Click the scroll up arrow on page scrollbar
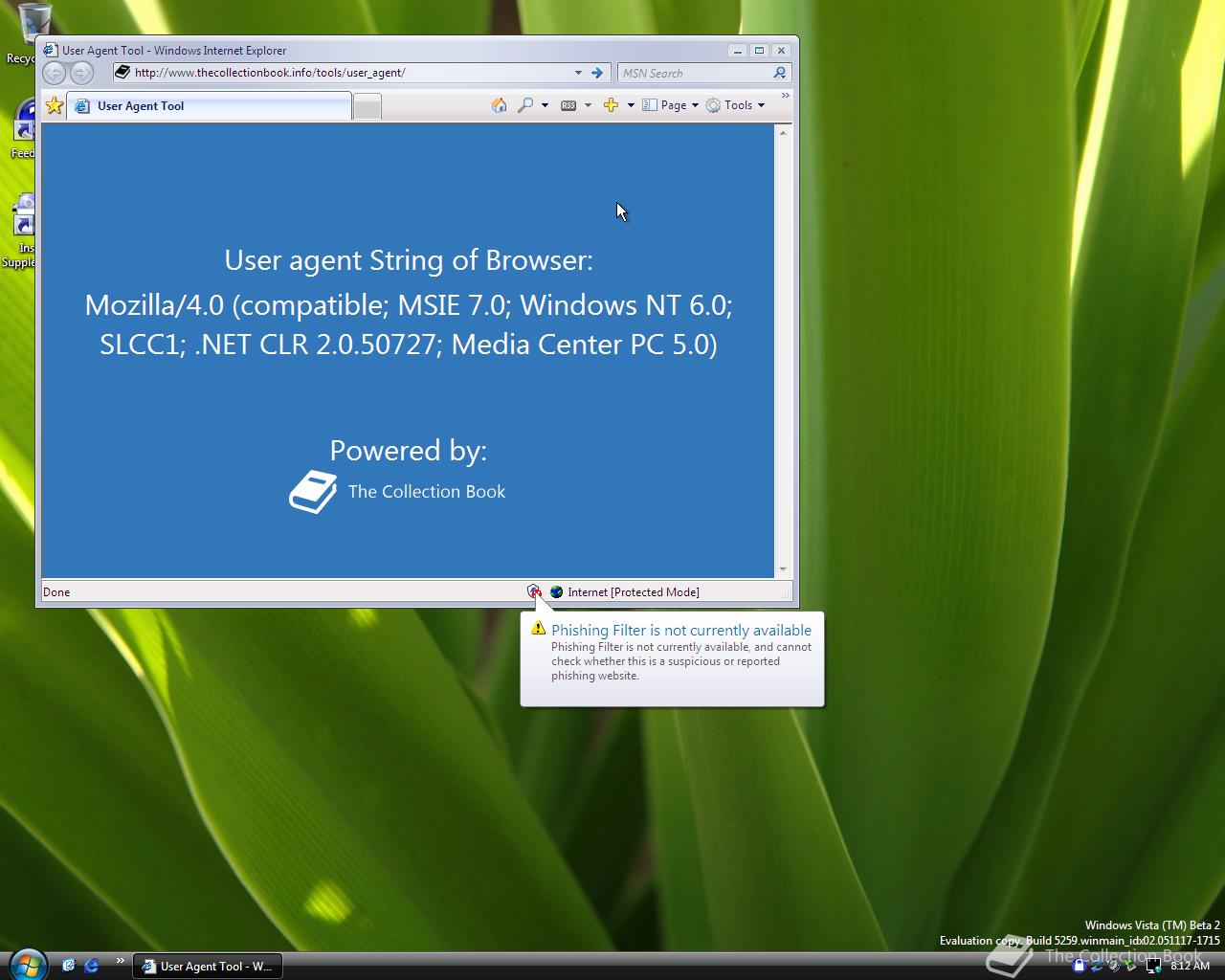Viewport: 1225px width, 980px height. pos(783,133)
